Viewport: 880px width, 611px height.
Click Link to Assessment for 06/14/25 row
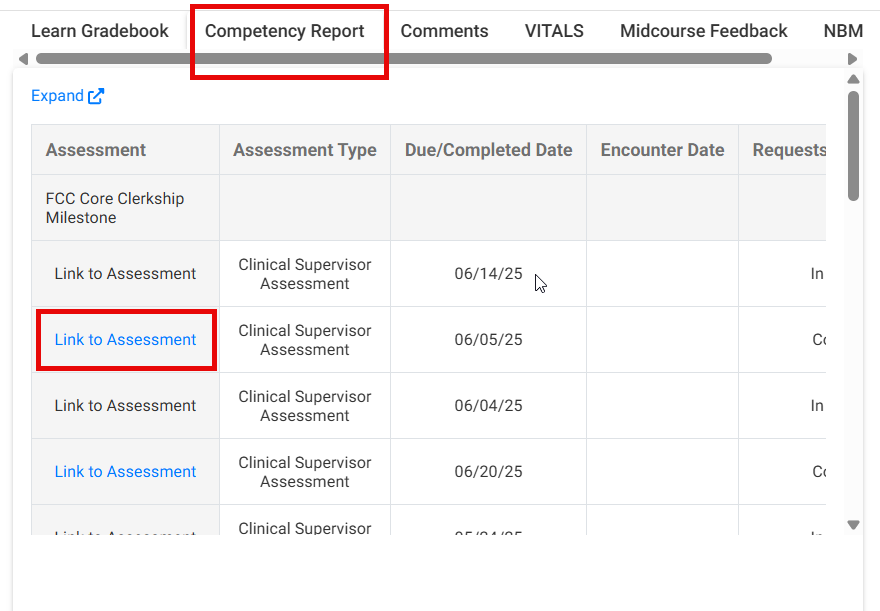click(x=125, y=273)
